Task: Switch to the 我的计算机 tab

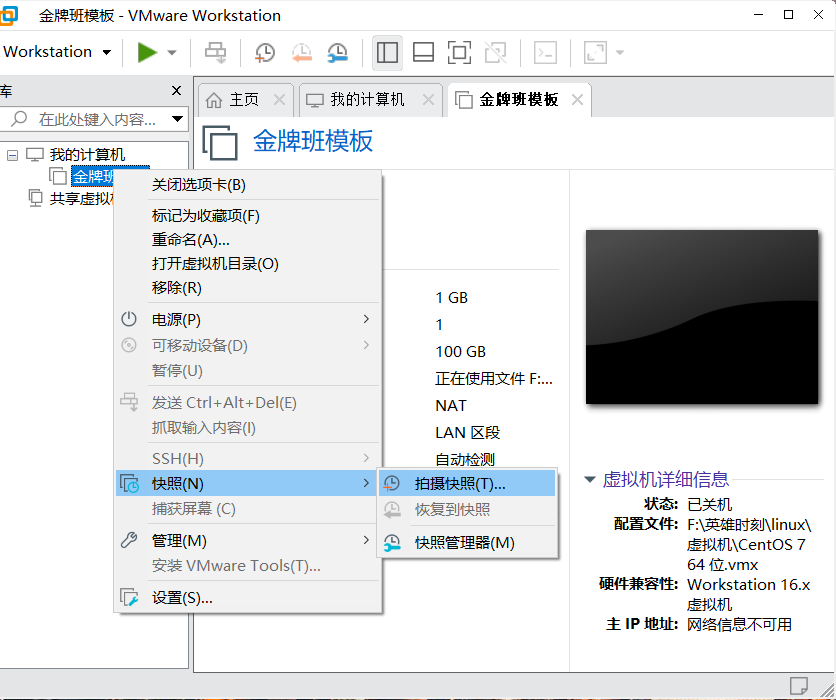Action: point(367,100)
